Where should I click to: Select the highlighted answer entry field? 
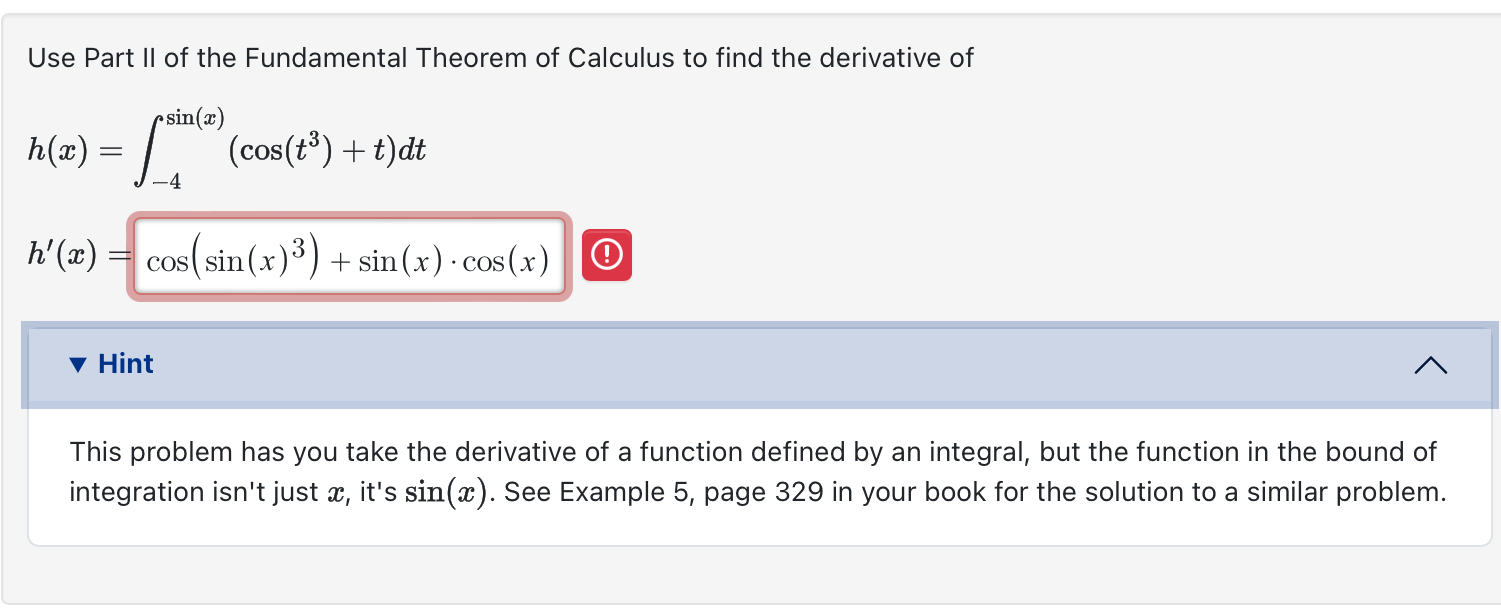pos(350,257)
